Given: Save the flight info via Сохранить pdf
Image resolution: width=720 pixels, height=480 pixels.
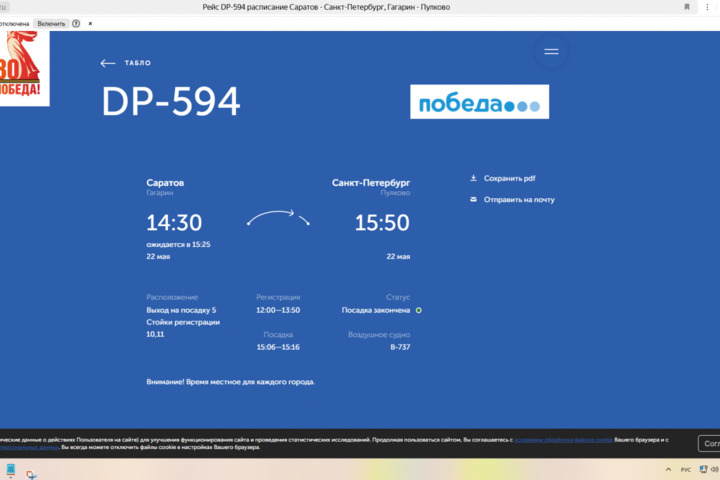Looking at the screenshot, I should tap(509, 178).
